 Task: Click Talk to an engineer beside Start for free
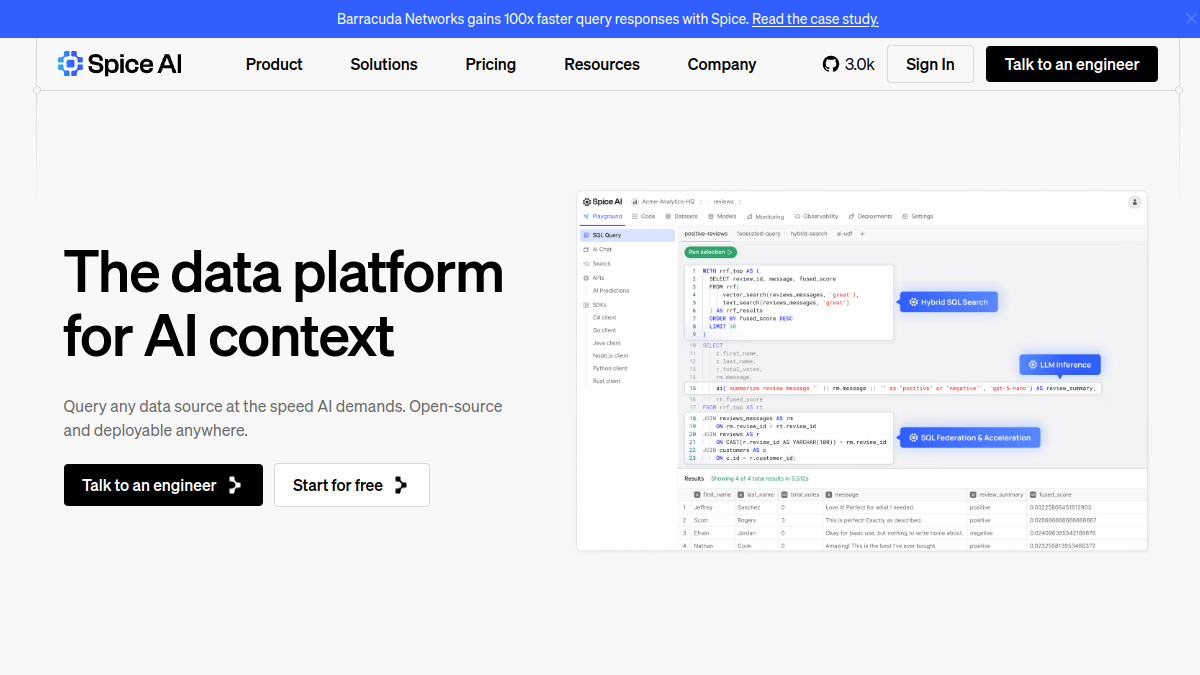[163, 485]
